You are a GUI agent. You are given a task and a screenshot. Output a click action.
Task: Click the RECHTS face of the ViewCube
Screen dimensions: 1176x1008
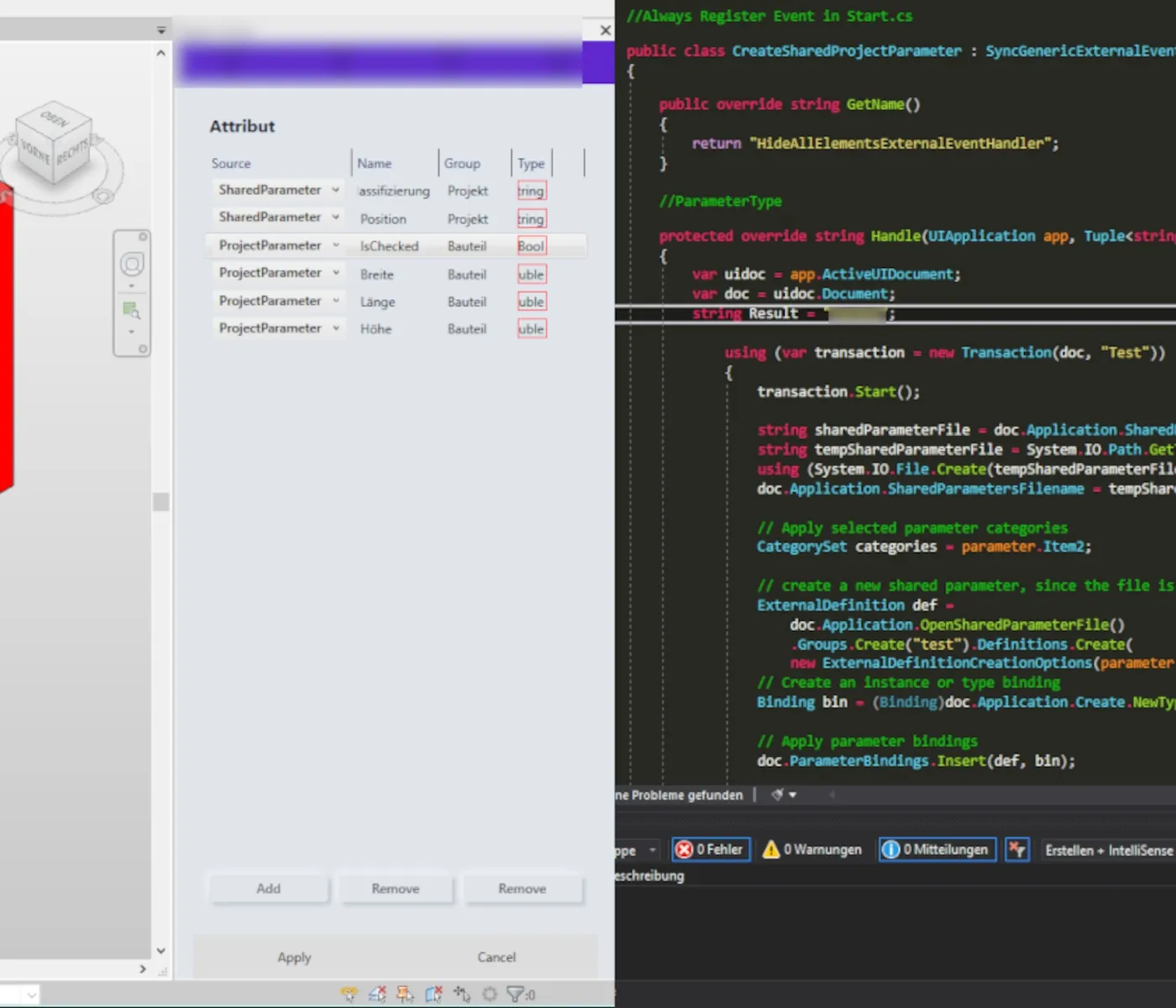coord(73,154)
